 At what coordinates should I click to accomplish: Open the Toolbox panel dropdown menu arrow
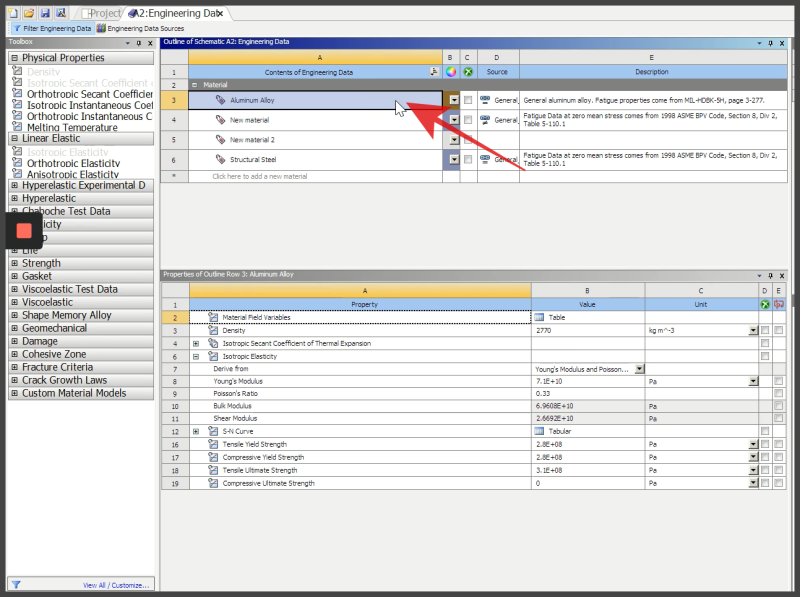(x=128, y=43)
